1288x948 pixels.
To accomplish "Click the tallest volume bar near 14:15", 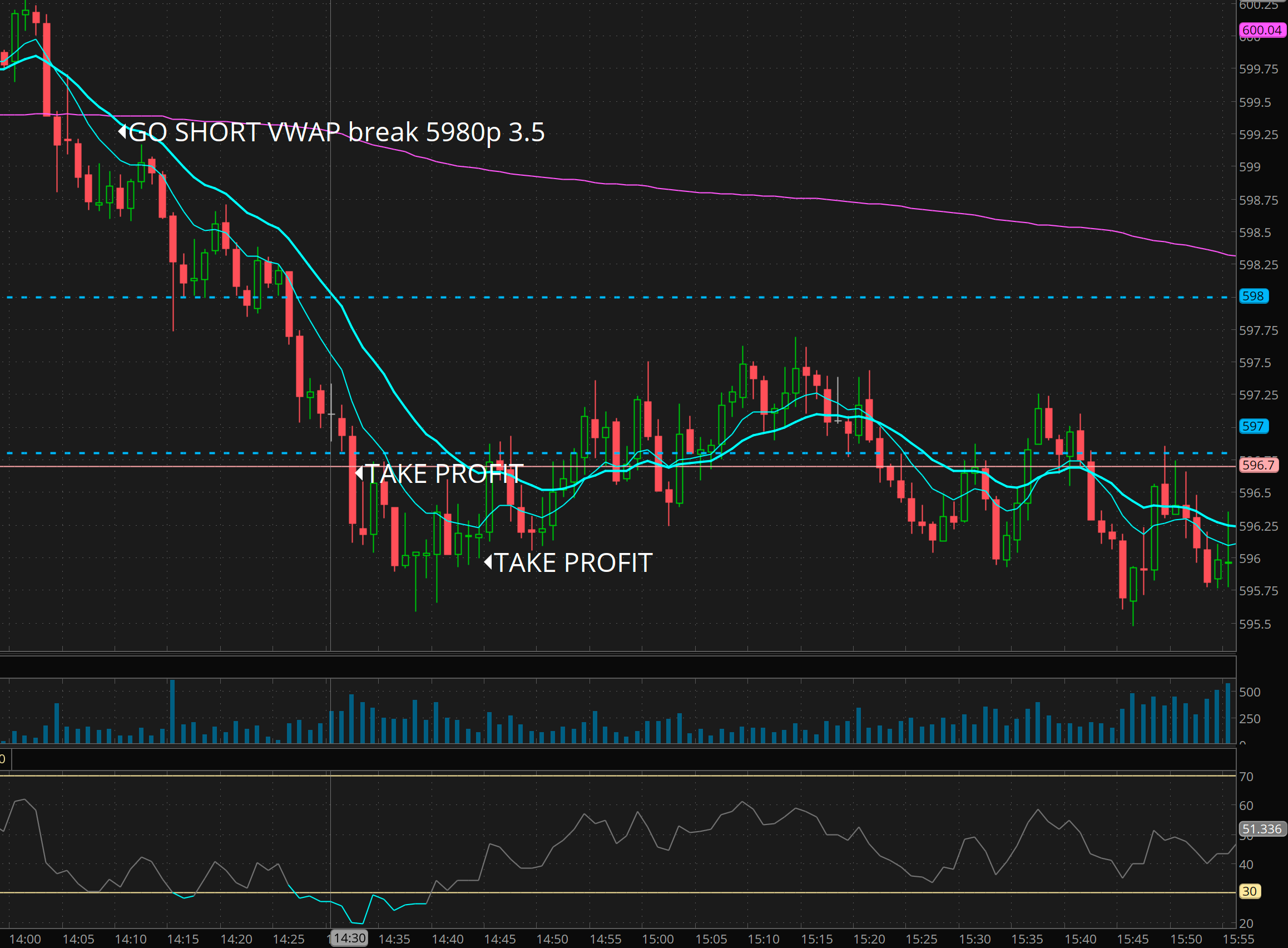I will [172, 712].
